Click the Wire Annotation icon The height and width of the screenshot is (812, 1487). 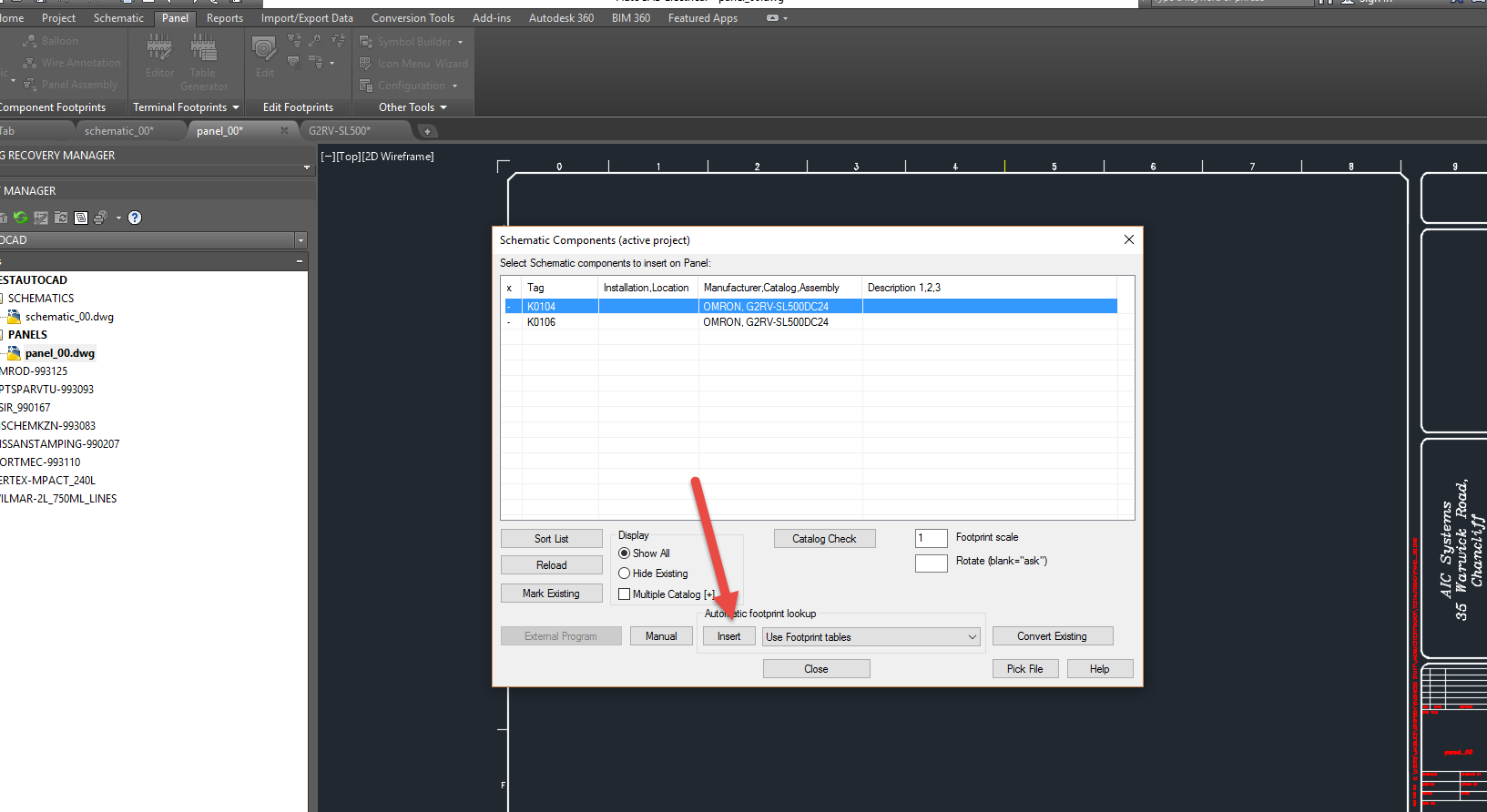pyautogui.click(x=30, y=63)
